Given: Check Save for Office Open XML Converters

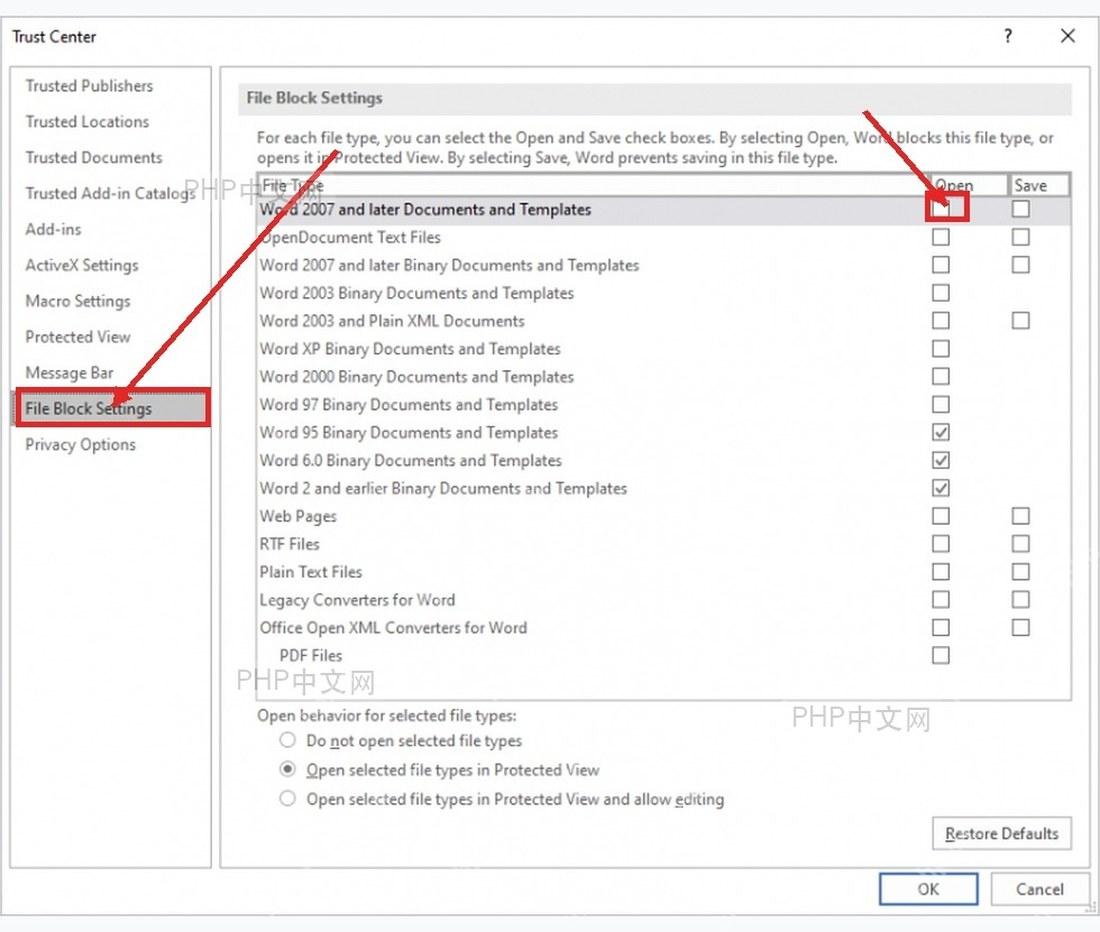Looking at the screenshot, I should click(1021, 628).
